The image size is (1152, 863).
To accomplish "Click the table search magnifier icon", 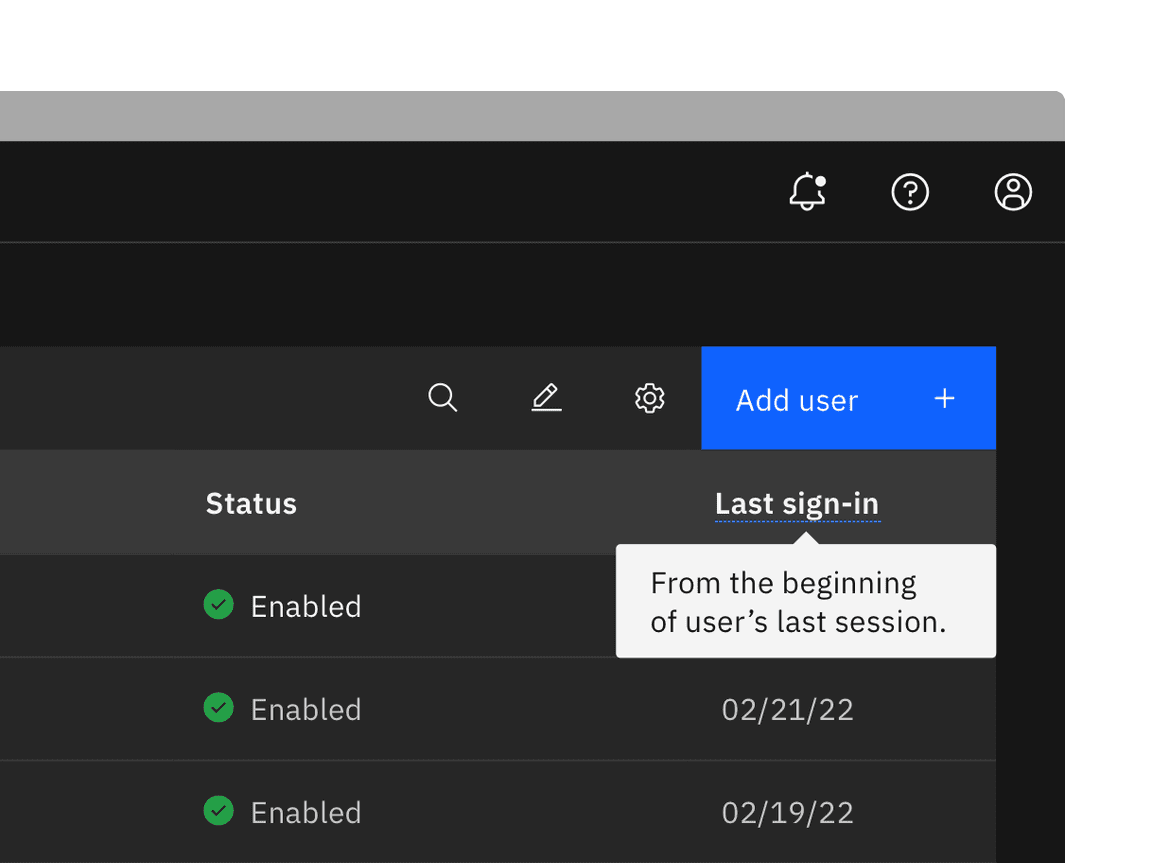I will pos(443,398).
